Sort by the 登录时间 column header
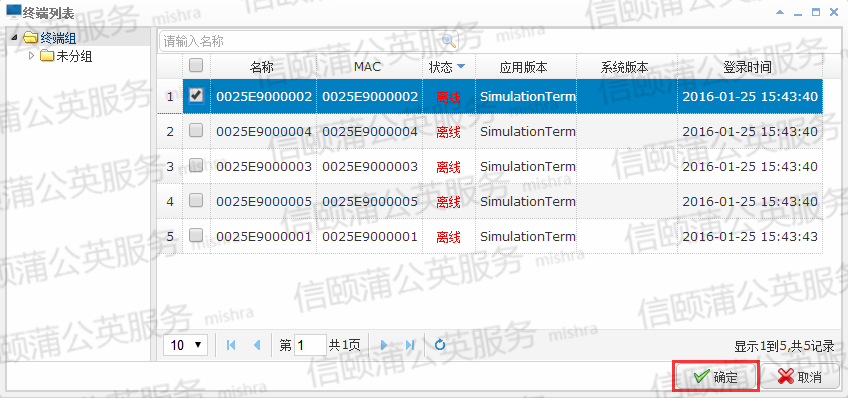The height and width of the screenshot is (398, 848). coord(750,67)
